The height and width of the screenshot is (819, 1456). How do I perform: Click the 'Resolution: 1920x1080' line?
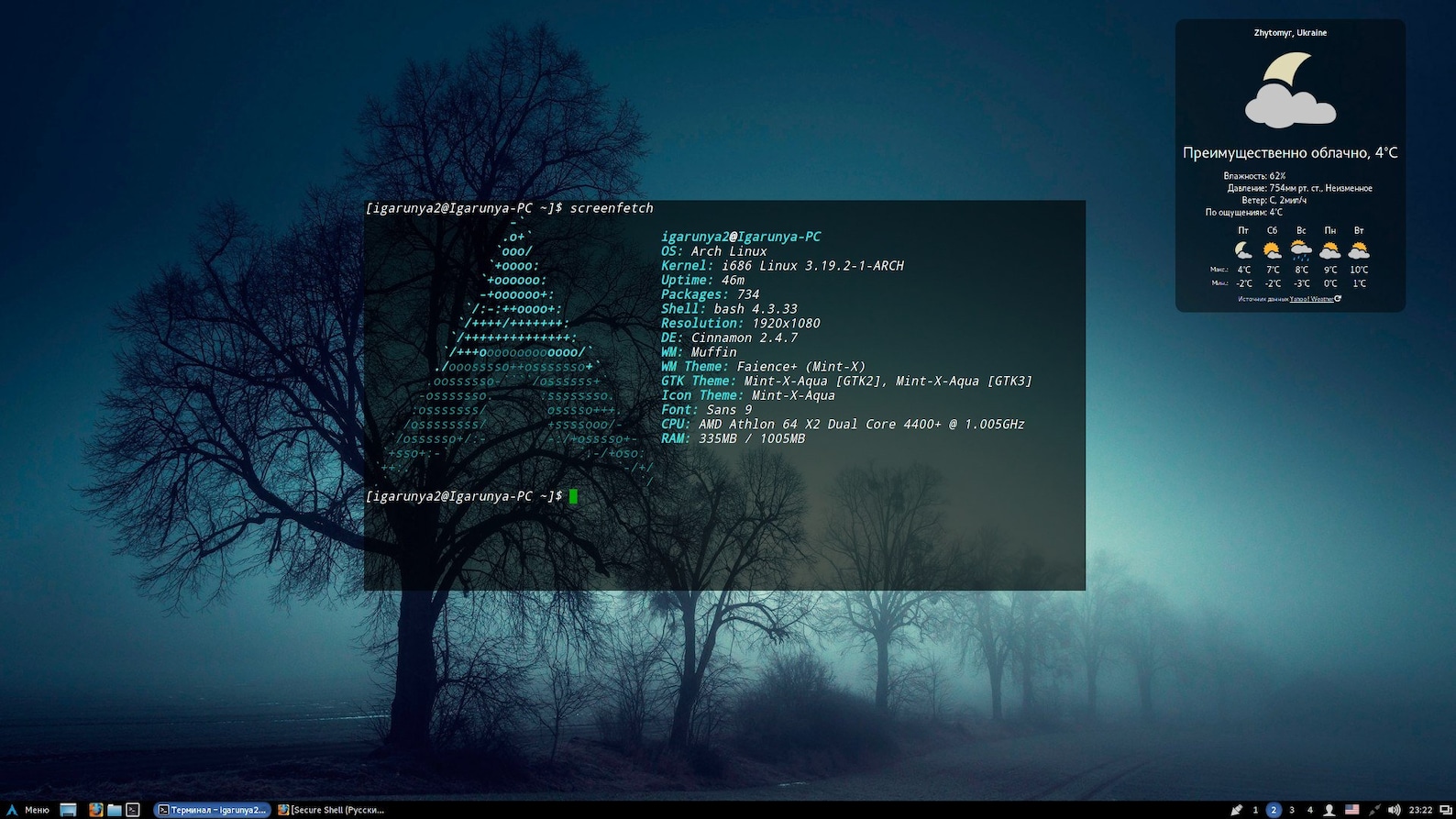[741, 324]
